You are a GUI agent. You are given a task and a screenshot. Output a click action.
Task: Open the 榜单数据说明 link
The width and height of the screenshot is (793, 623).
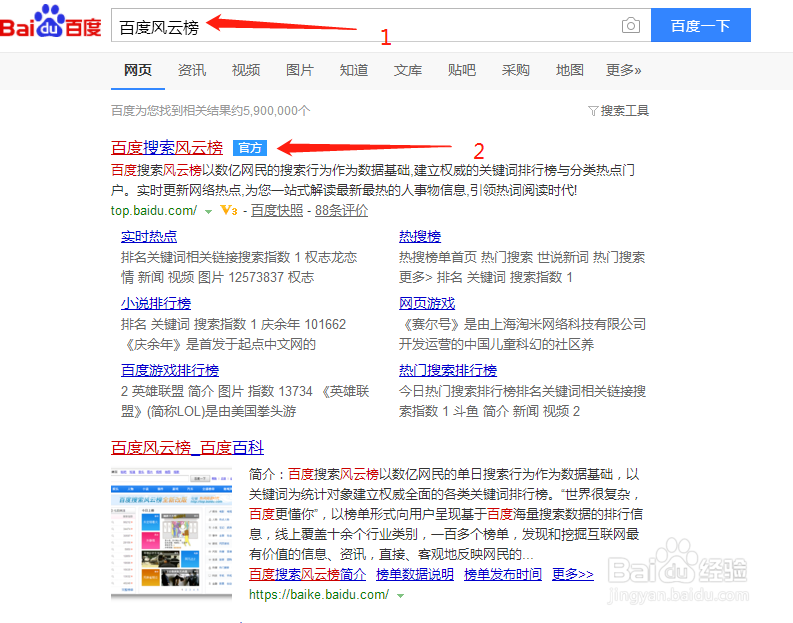pos(415,574)
